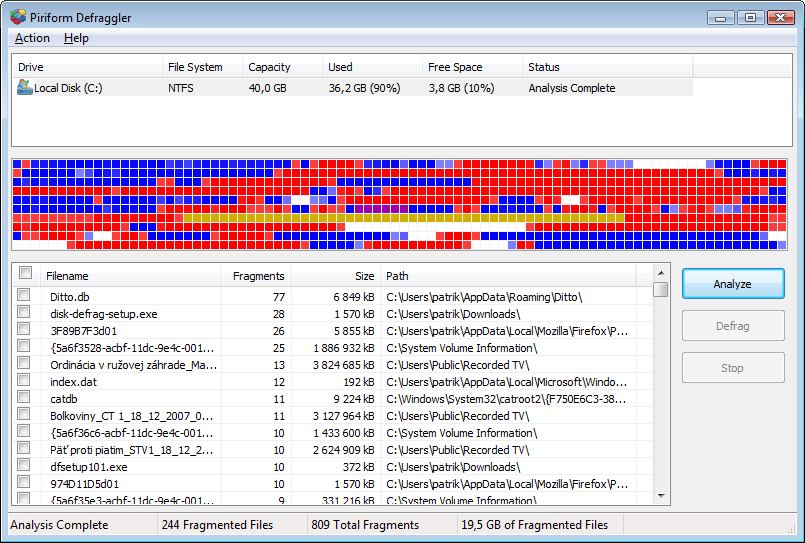Check the box for Päť proti piatim file
Screen dimensions: 805x543
point(24,448)
